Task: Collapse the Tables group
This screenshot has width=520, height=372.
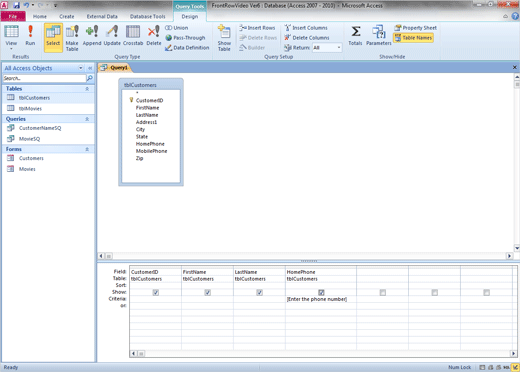Action: pos(87,89)
